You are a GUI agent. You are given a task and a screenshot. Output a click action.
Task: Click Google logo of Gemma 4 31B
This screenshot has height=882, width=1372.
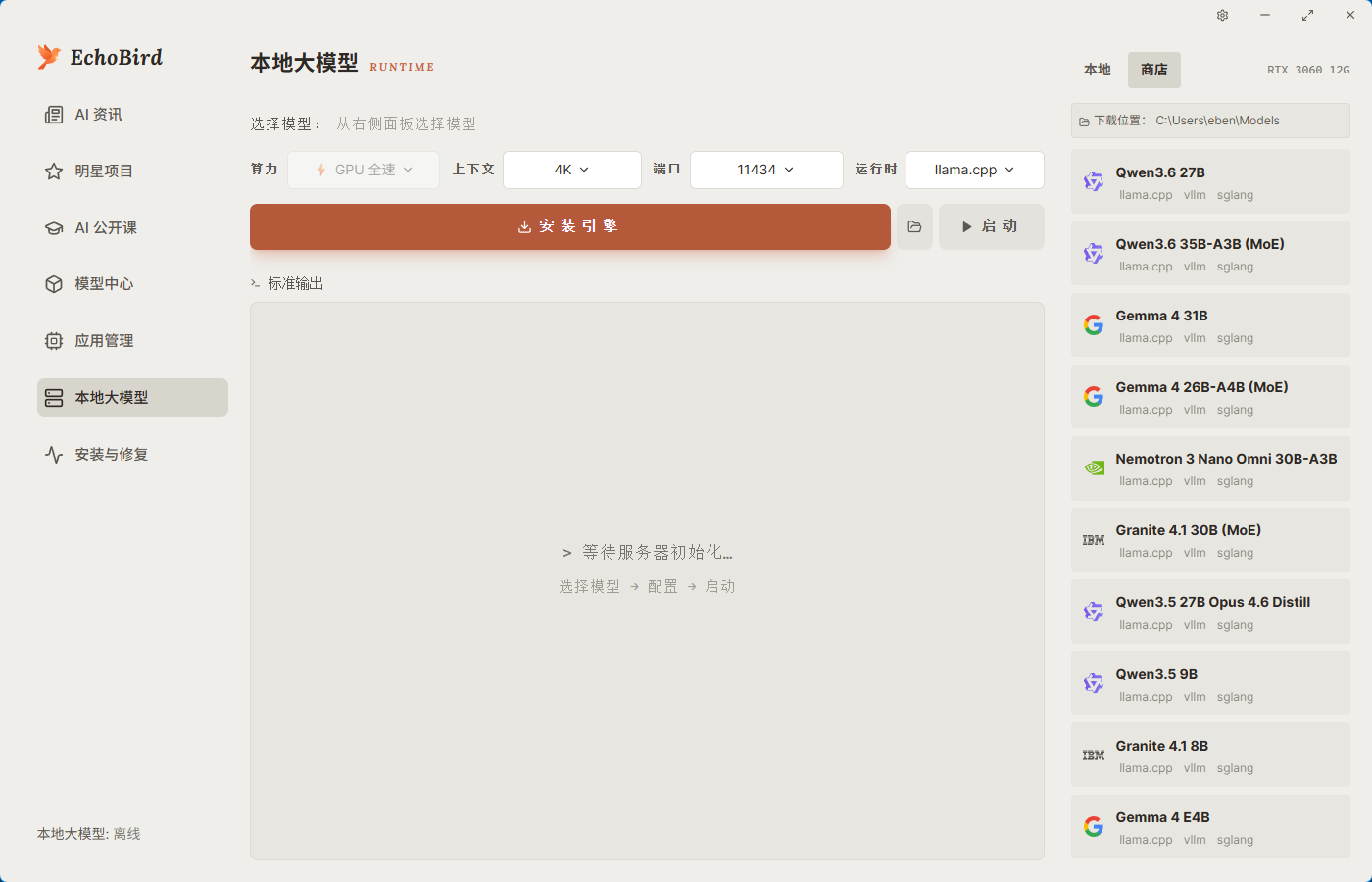click(x=1094, y=324)
